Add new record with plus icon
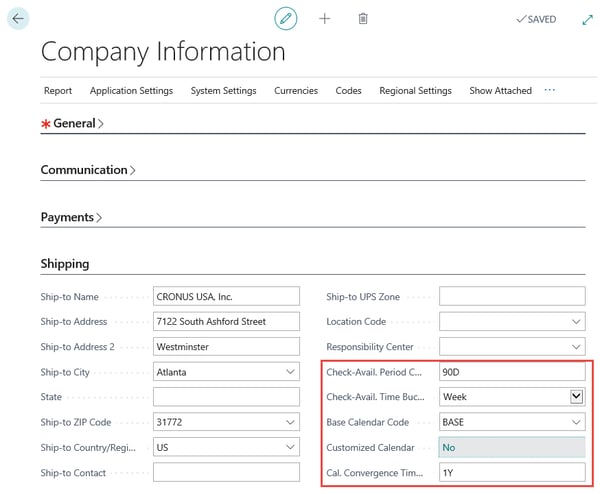 tap(324, 18)
